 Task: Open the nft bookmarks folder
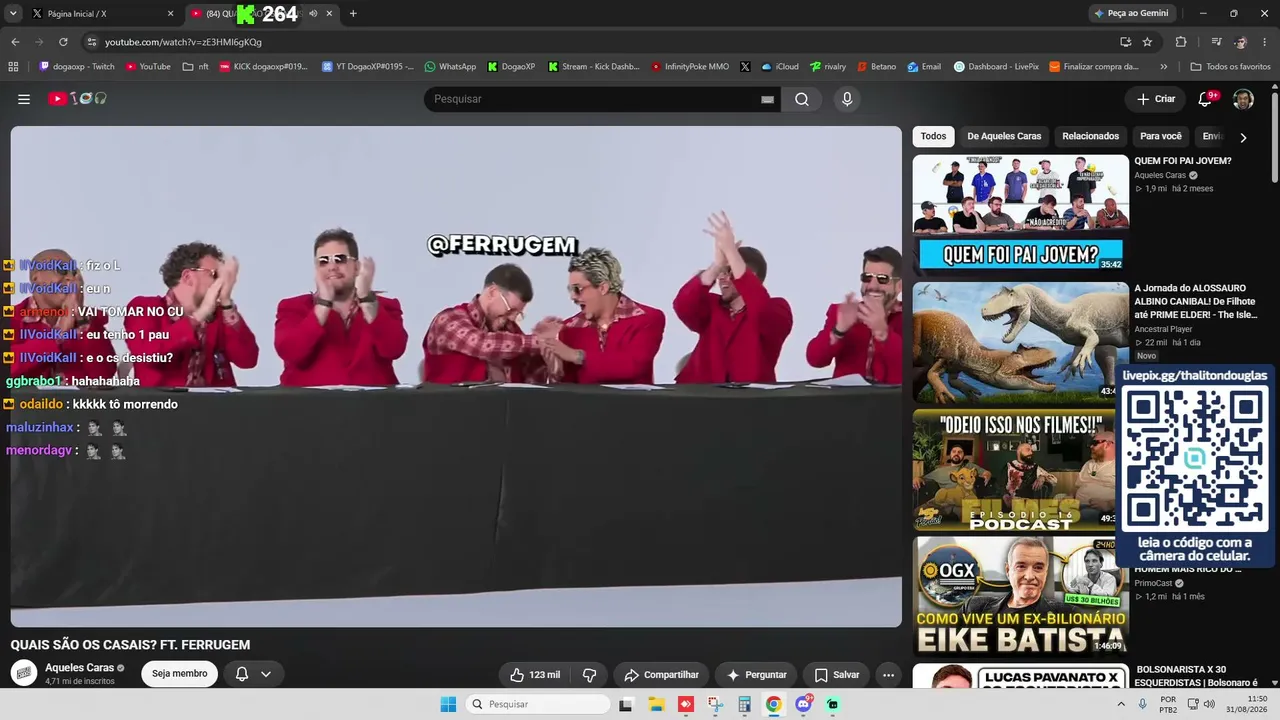tap(196, 67)
